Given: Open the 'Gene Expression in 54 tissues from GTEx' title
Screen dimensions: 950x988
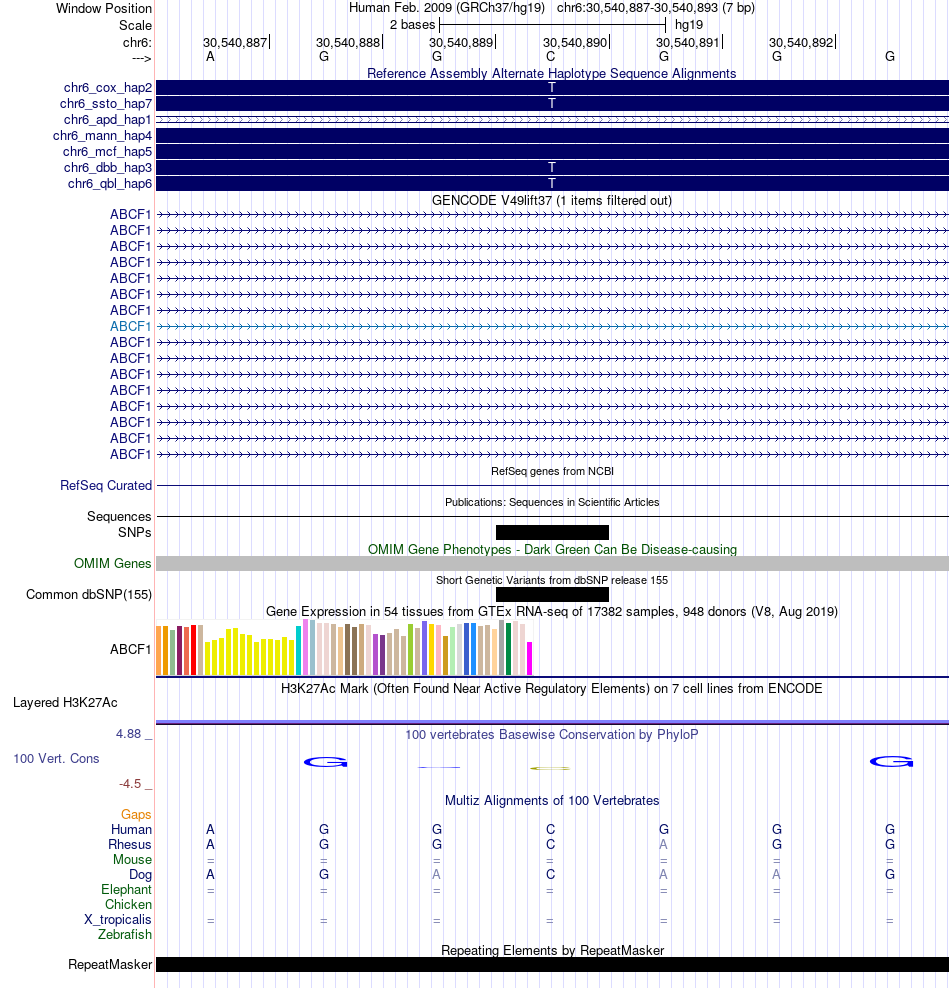Looking at the screenshot, I should click(552, 612).
